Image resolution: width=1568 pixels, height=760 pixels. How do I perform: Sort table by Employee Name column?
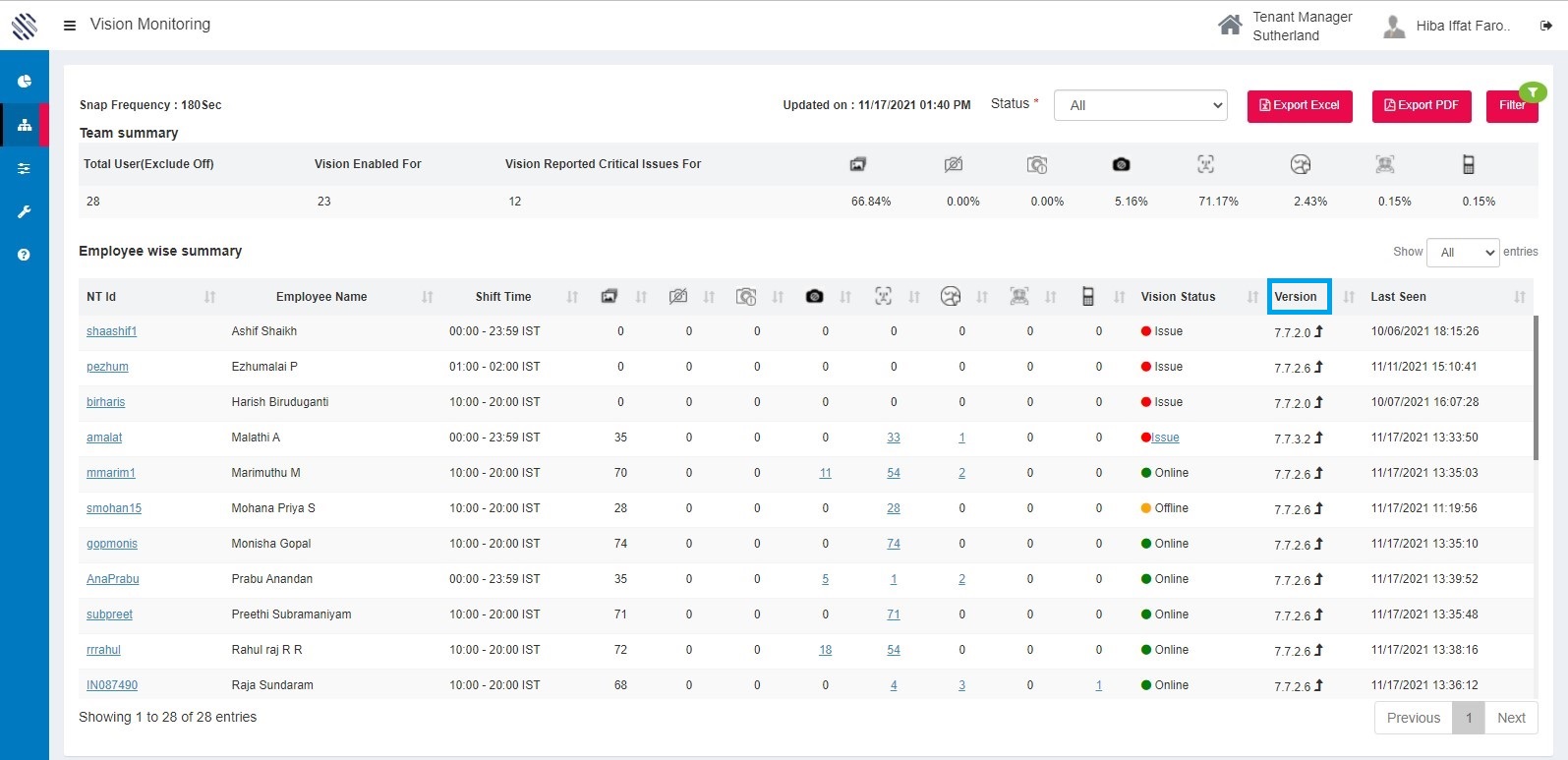coord(321,297)
